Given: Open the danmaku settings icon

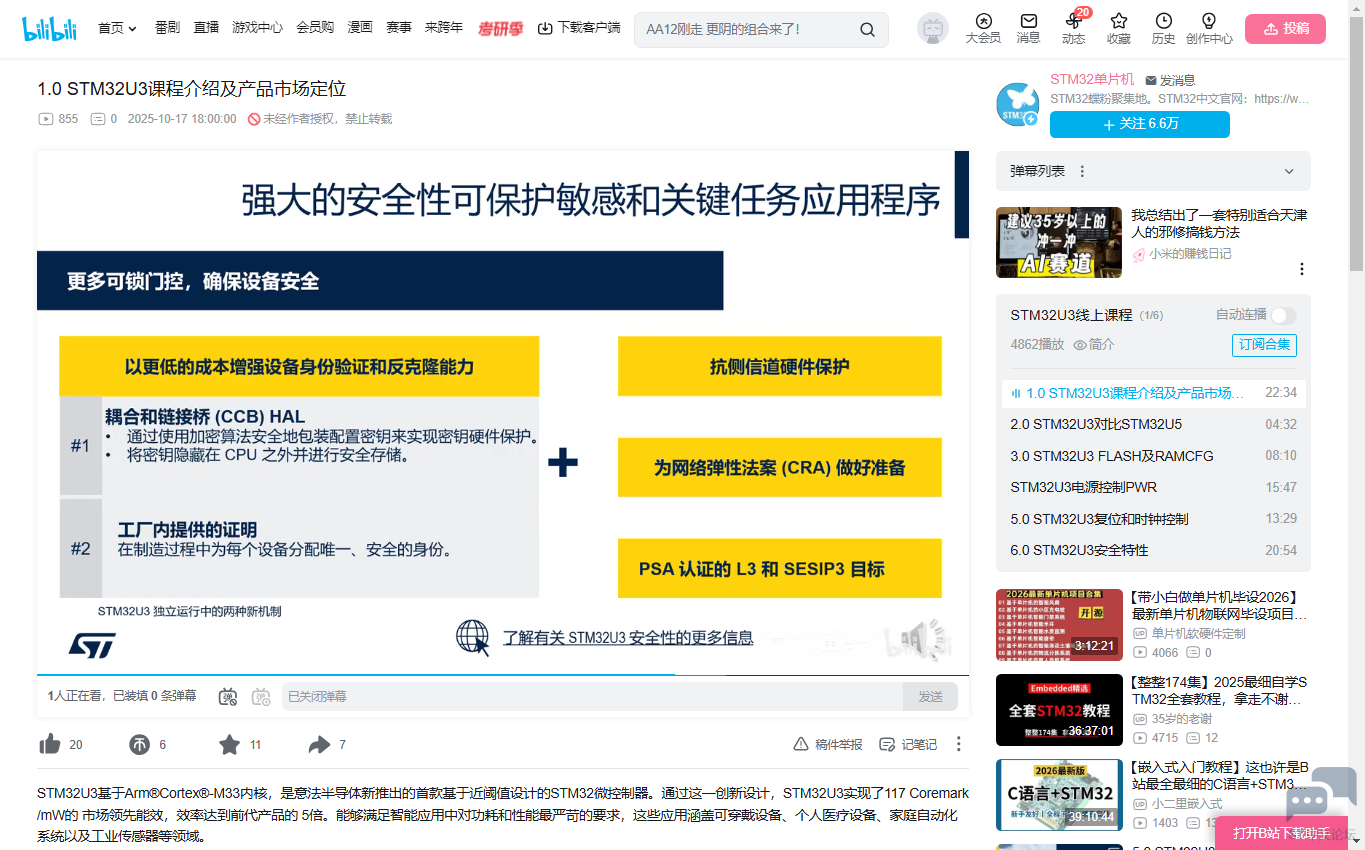Looking at the screenshot, I should coord(261,696).
